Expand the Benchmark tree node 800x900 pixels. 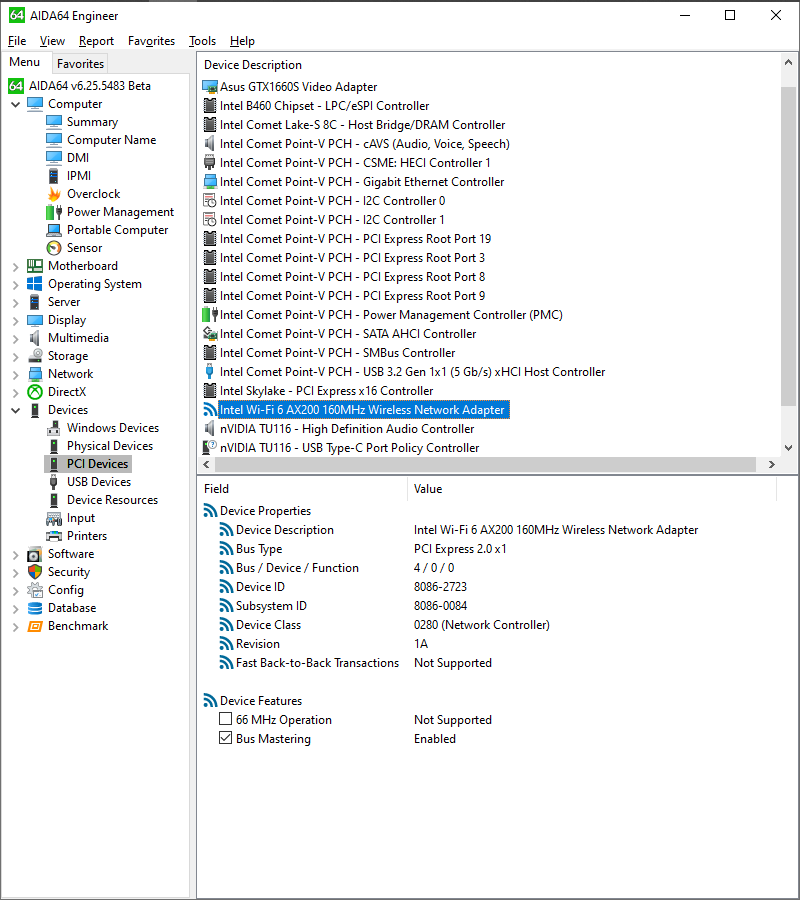(x=15, y=626)
